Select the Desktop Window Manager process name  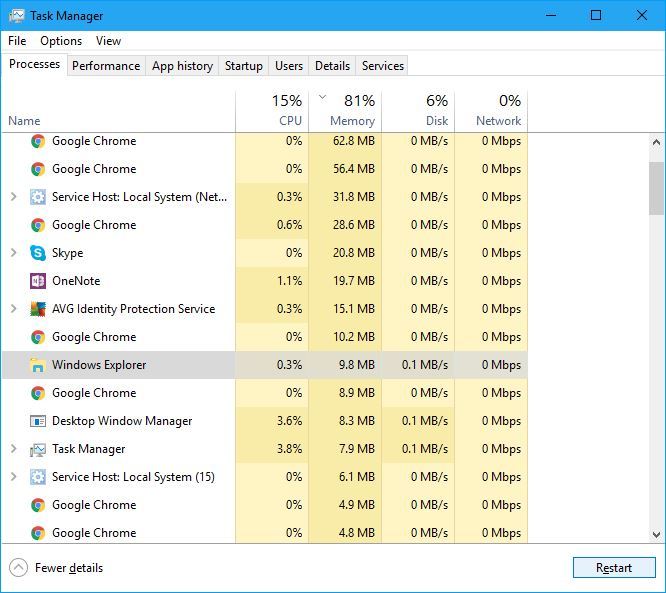pyautogui.click(x=122, y=421)
